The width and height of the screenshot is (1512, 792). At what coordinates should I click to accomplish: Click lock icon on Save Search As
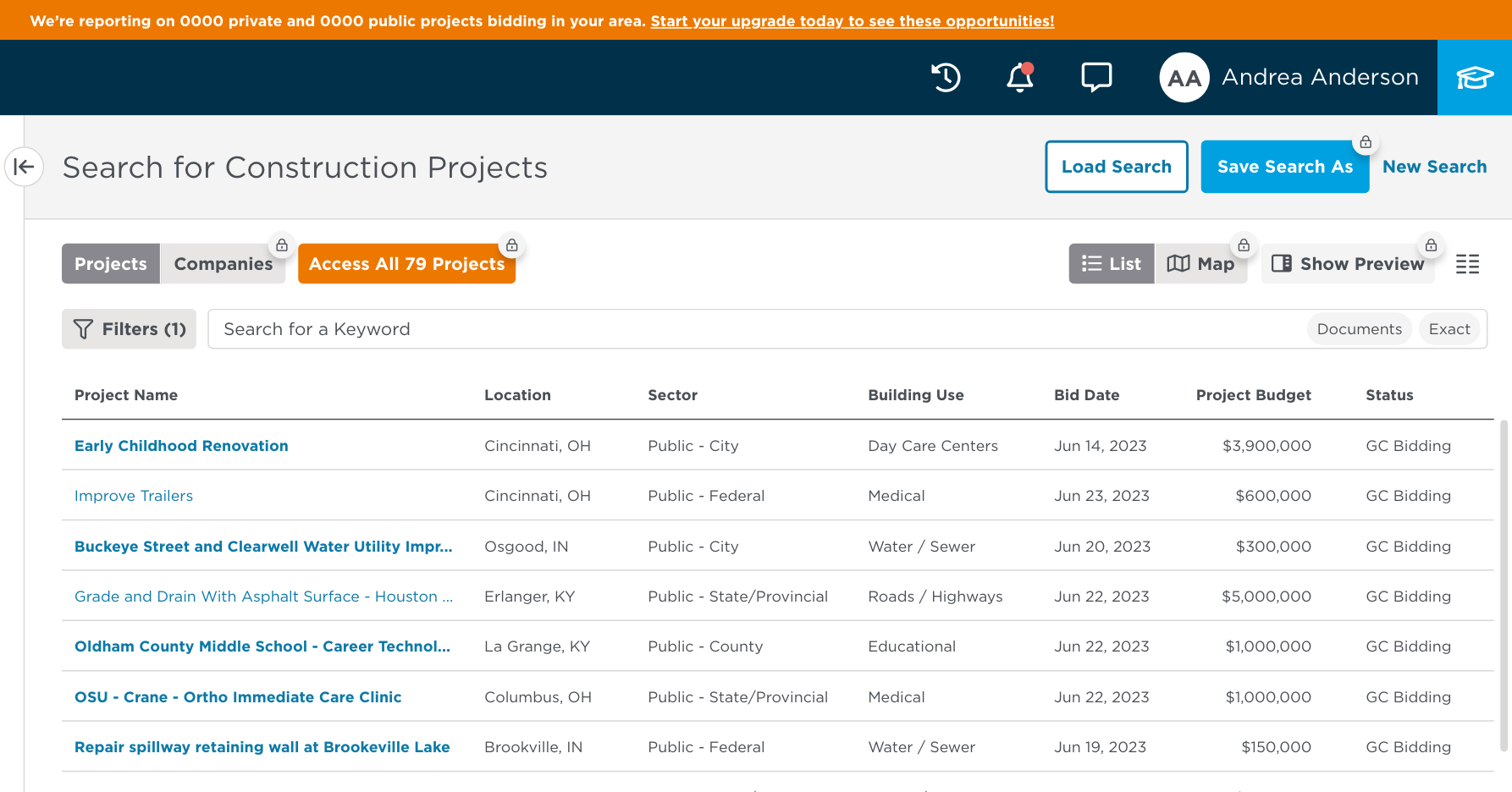[1365, 142]
